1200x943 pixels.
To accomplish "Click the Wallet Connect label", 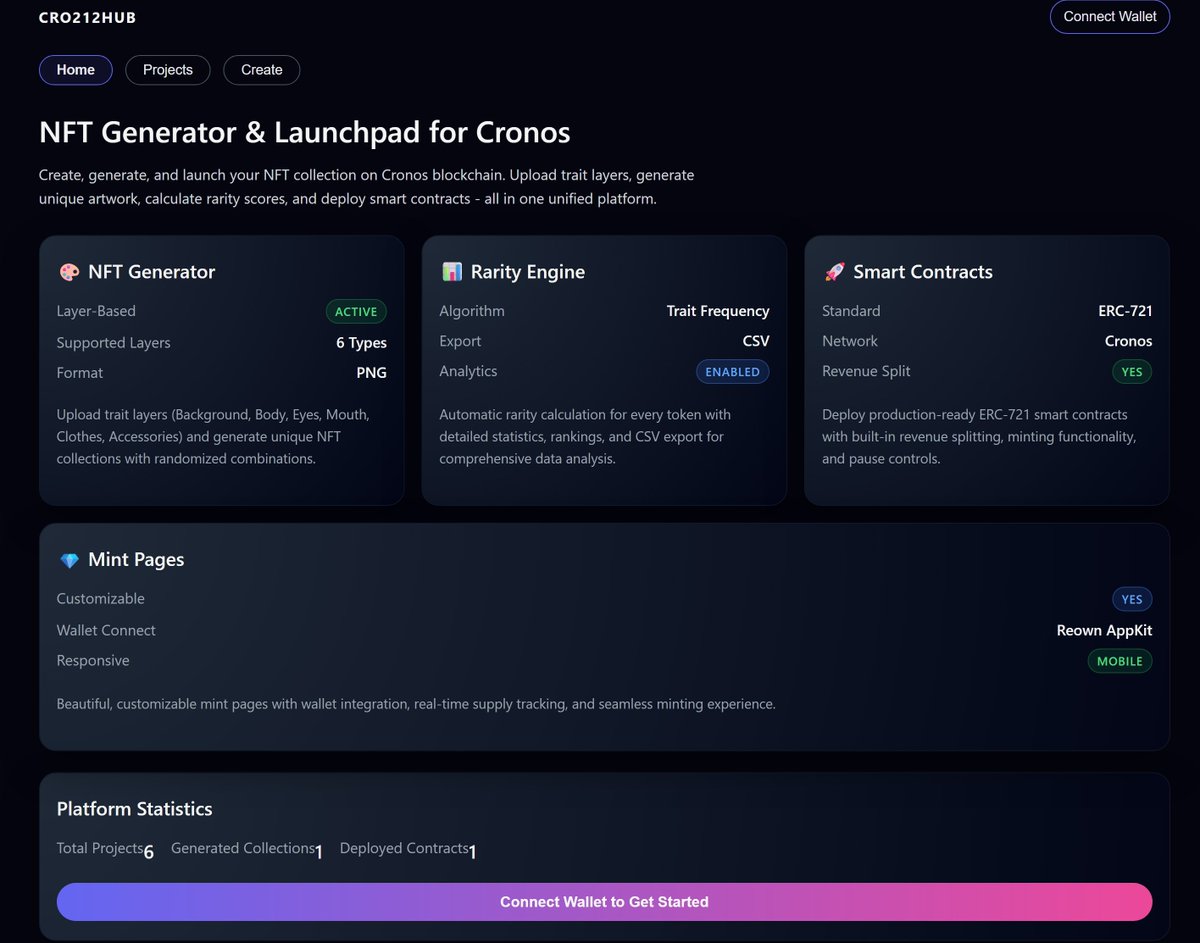I will (106, 631).
